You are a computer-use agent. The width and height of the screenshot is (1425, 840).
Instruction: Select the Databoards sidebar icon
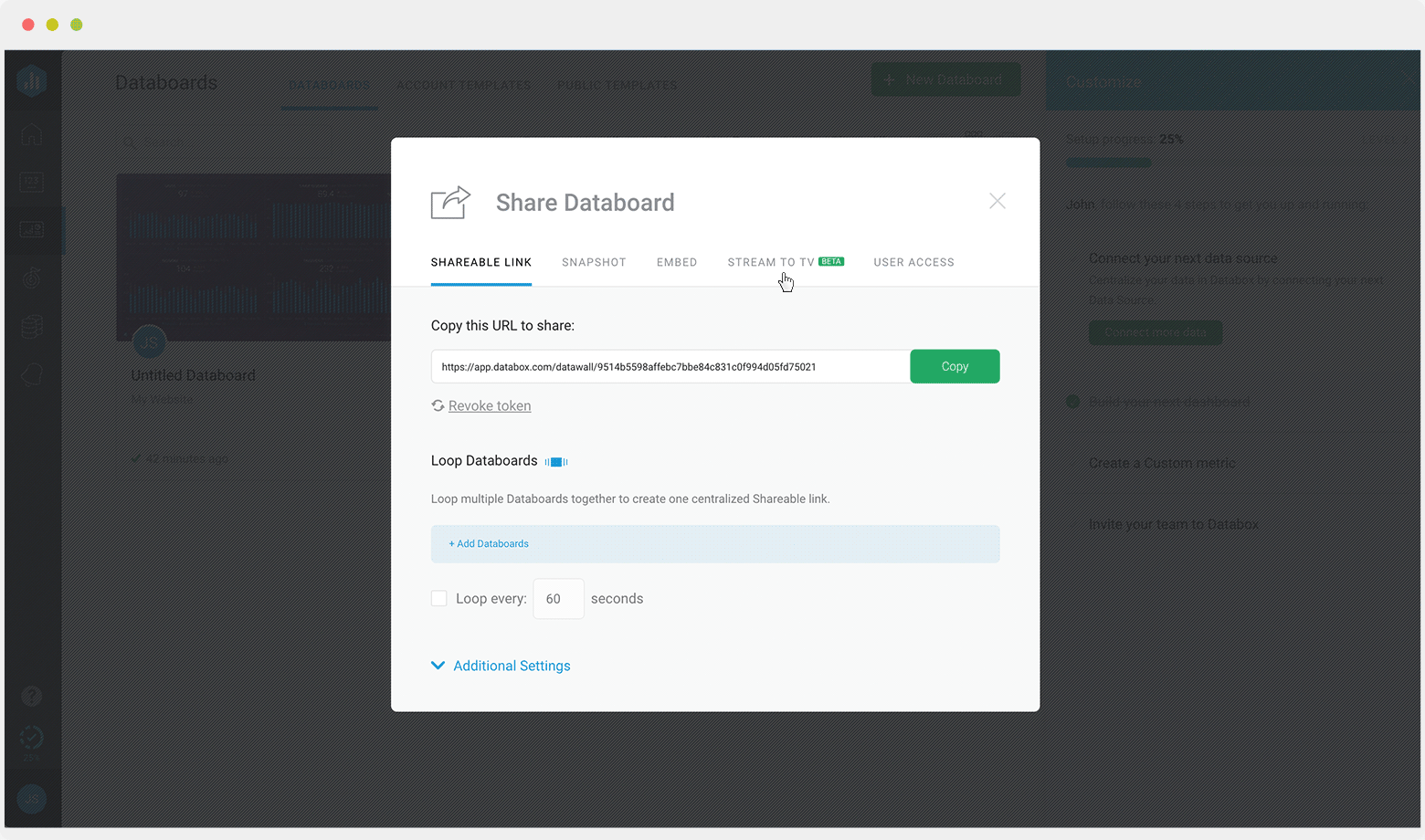tap(32, 229)
